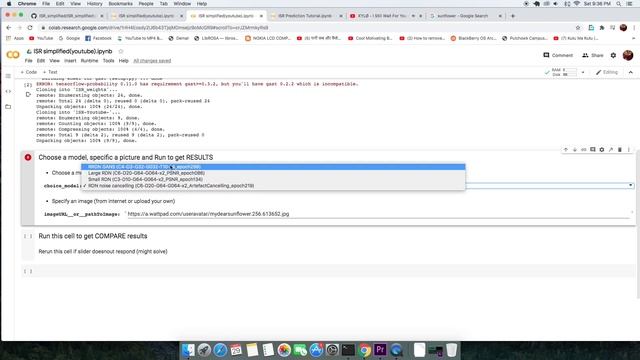Open the Colab Insert menu
Viewport: 640px width, 360px height.
pyautogui.click(x=70, y=61)
